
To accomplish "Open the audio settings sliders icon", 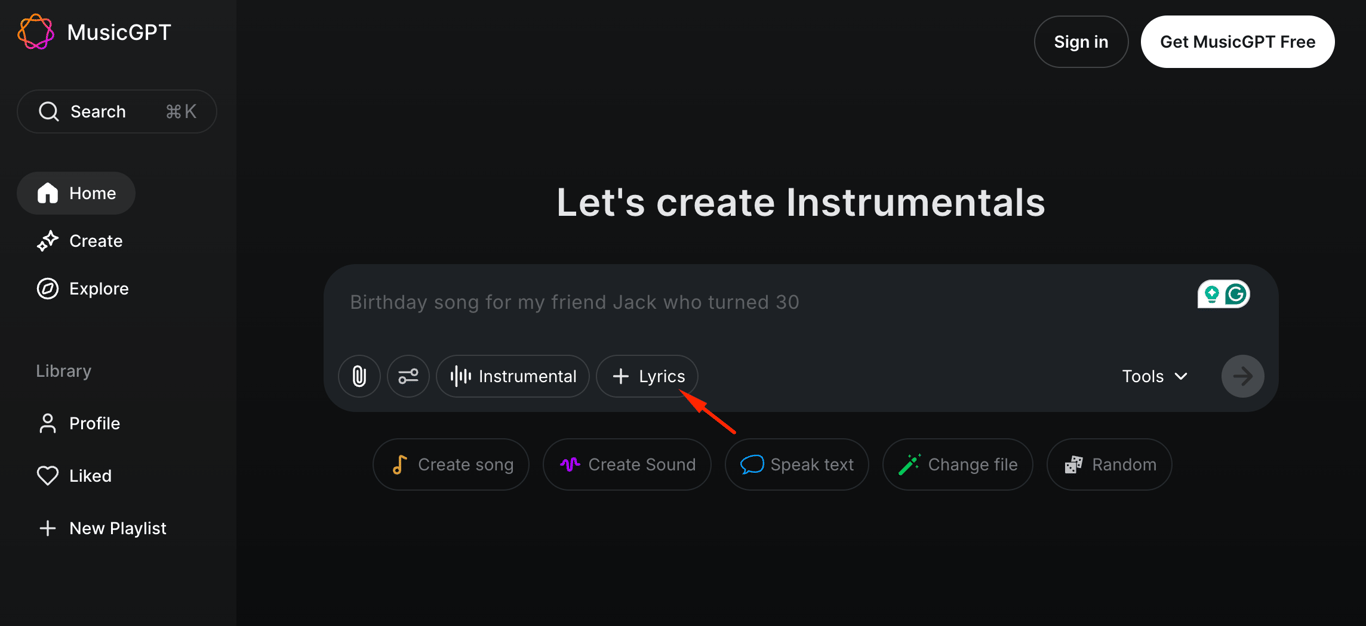I will (408, 376).
